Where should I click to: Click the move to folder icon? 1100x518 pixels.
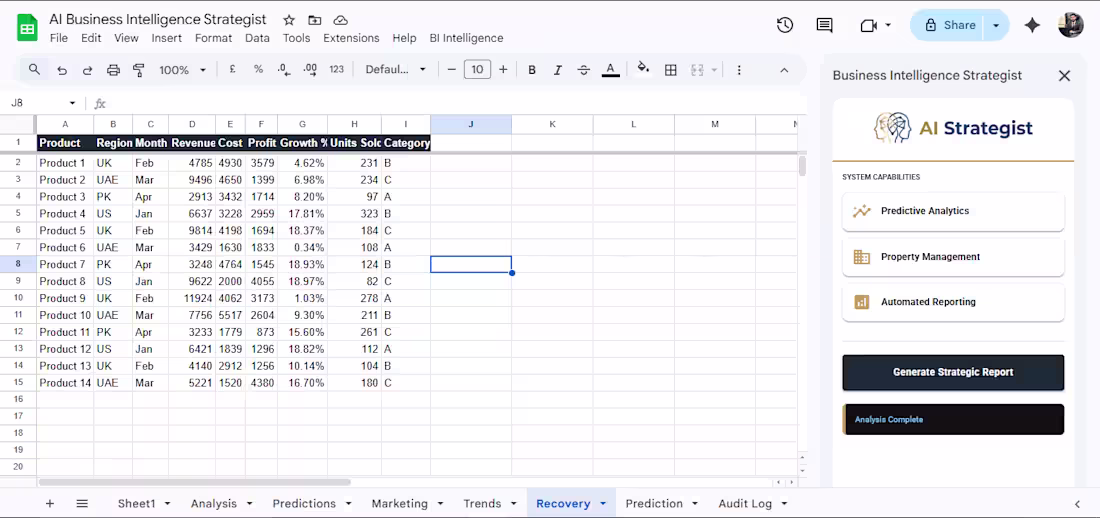click(314, 20)
